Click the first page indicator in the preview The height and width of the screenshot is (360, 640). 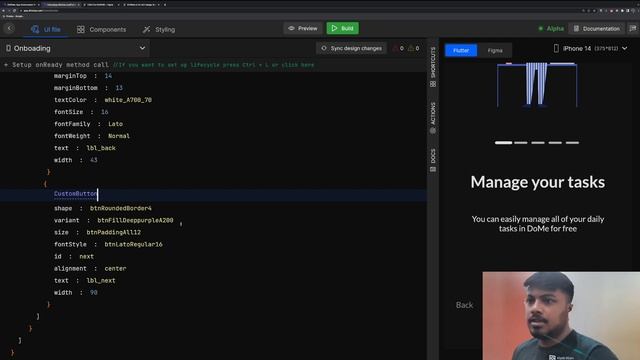[503, 143]
